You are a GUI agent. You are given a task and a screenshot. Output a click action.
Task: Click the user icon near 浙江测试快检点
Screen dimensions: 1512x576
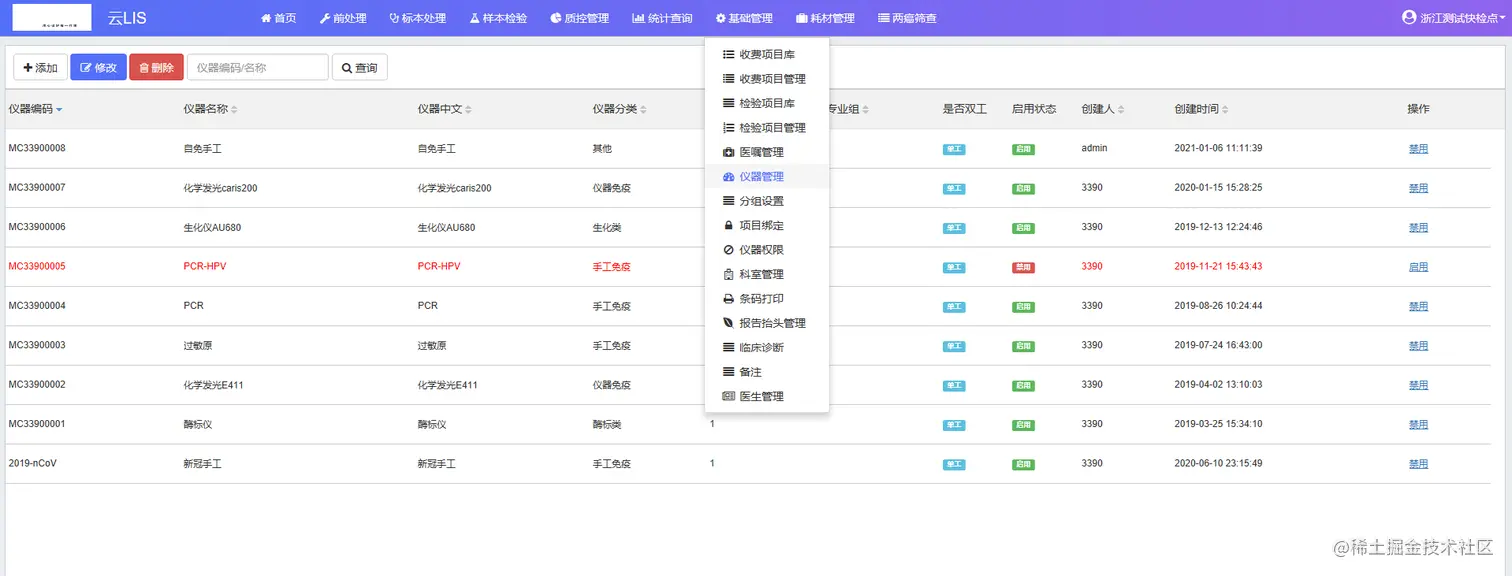click(x=1409, y=16)
